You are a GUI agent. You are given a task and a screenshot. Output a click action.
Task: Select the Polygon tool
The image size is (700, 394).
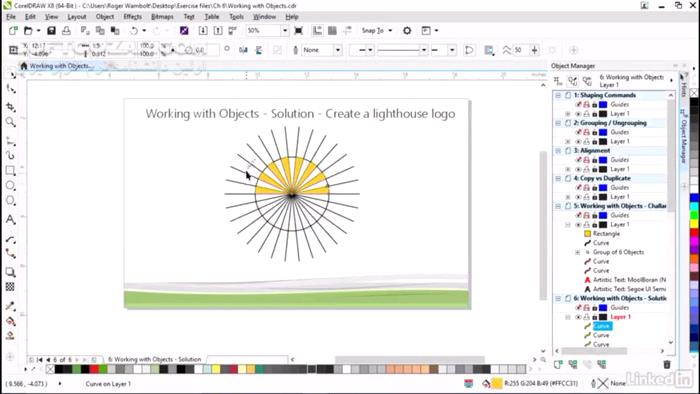[11, 201]
